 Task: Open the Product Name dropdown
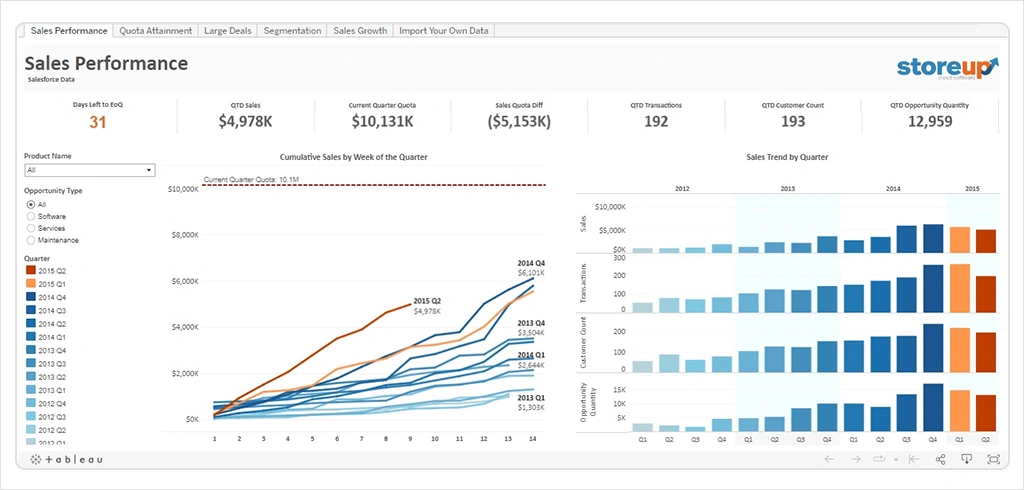(x=89, y=171)
